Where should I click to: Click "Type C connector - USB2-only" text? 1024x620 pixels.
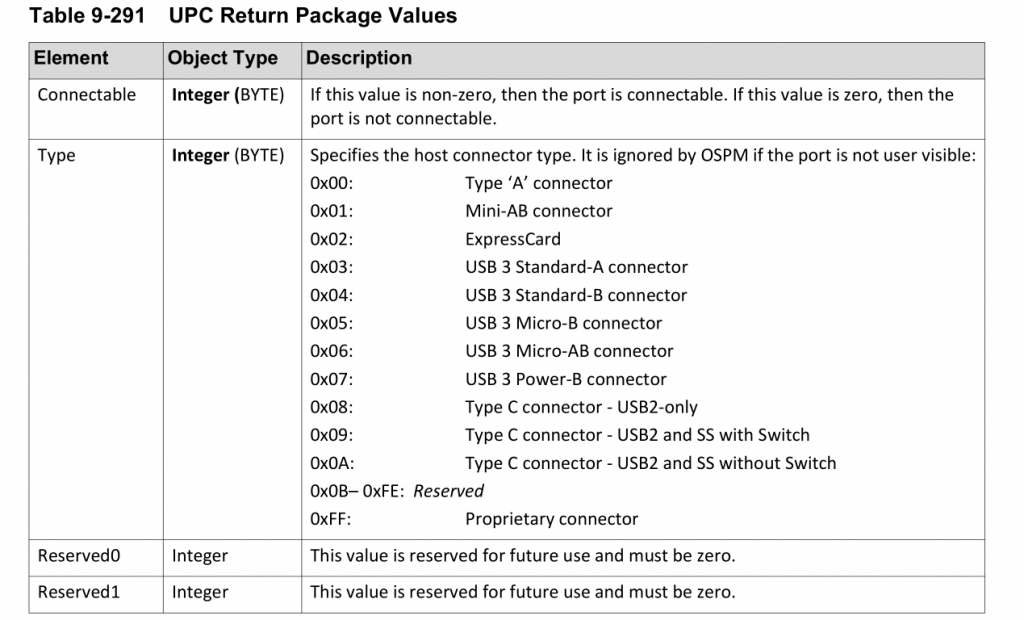click(581, 407)
